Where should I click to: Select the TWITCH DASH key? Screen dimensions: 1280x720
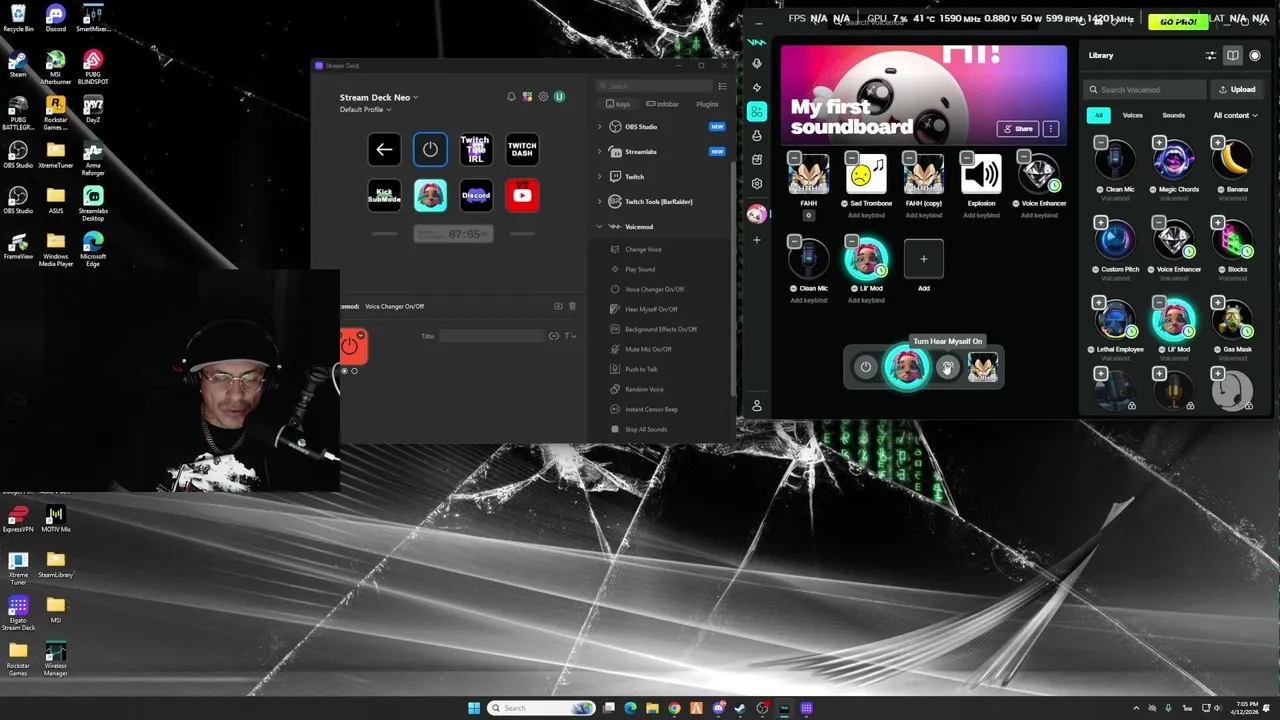[522, 150]
